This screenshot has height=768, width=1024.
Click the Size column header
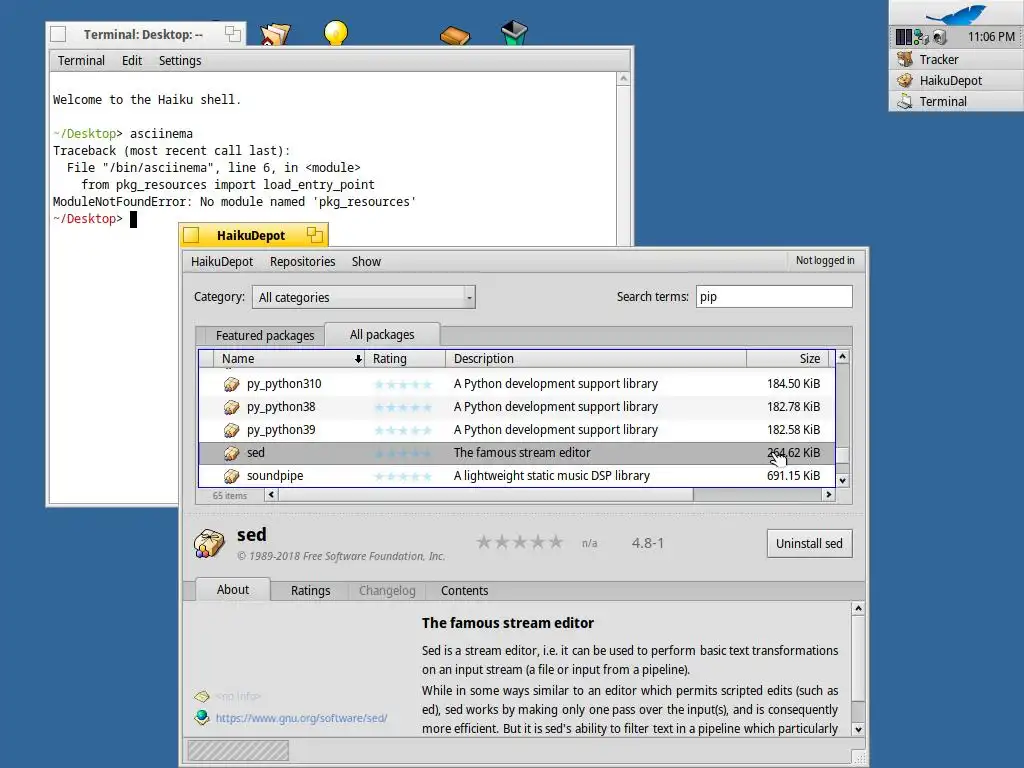[x=788, y=359]
